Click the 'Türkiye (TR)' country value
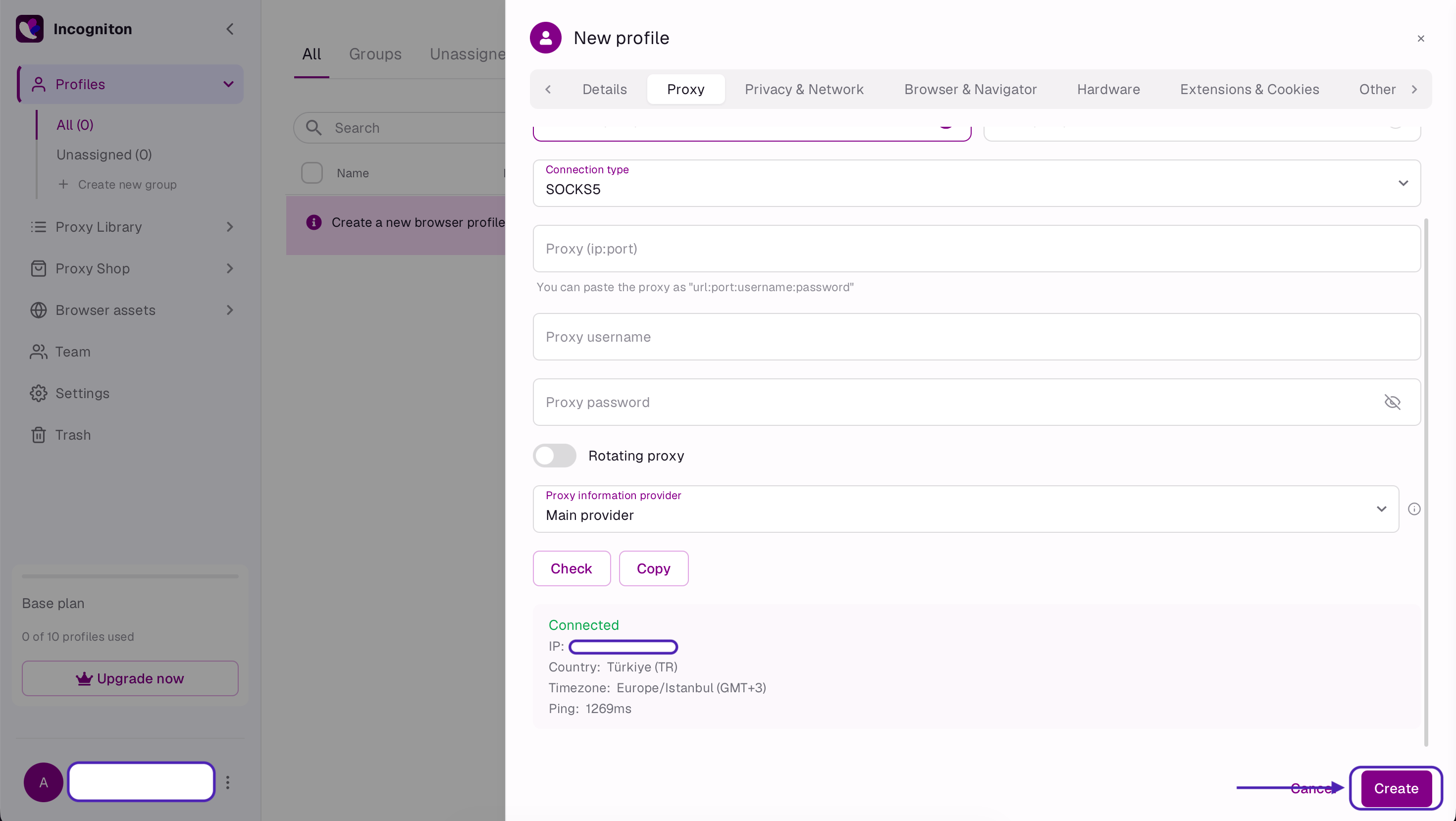Screen dimensions: 1456x821 pos(641,667)
